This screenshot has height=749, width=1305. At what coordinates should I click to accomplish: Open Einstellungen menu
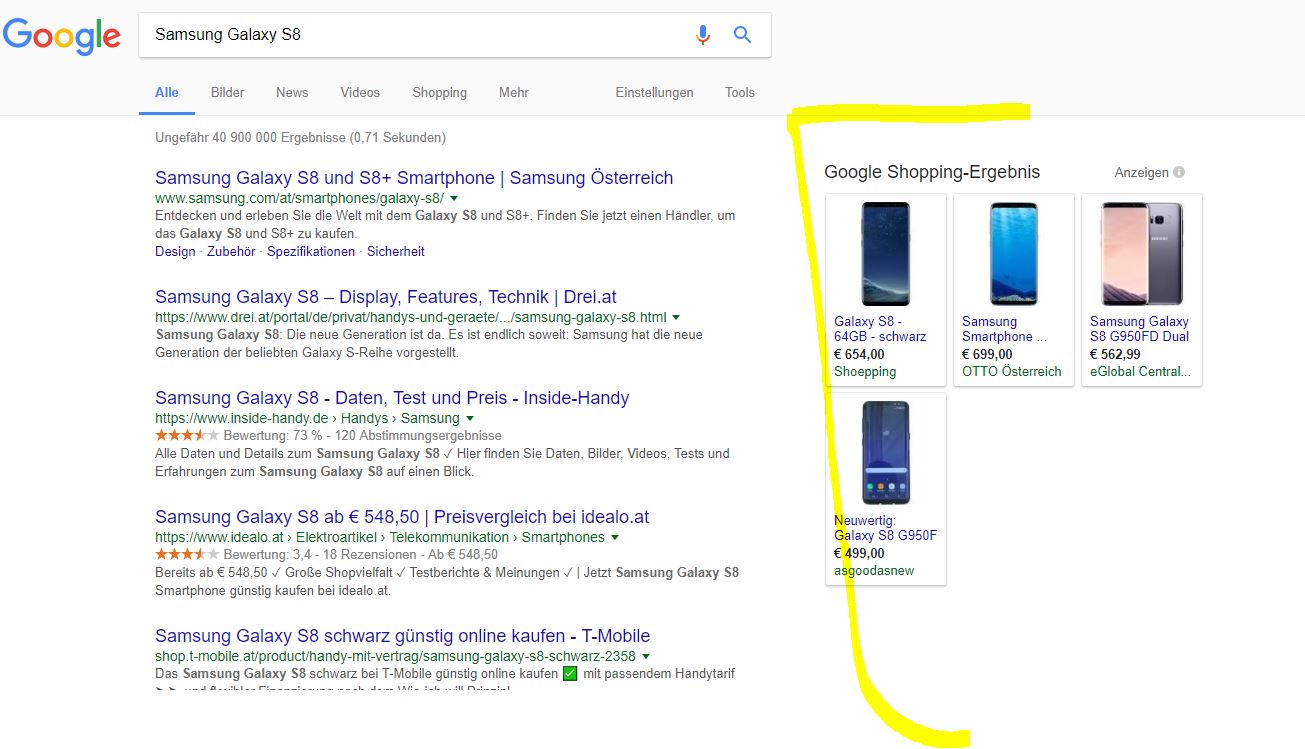coord(655,92)
